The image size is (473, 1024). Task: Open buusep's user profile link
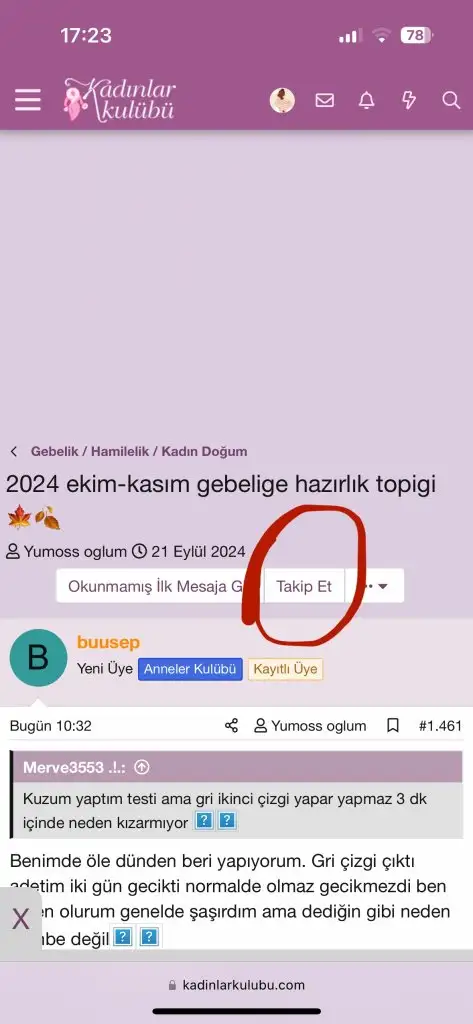click(x=108, y=643)
